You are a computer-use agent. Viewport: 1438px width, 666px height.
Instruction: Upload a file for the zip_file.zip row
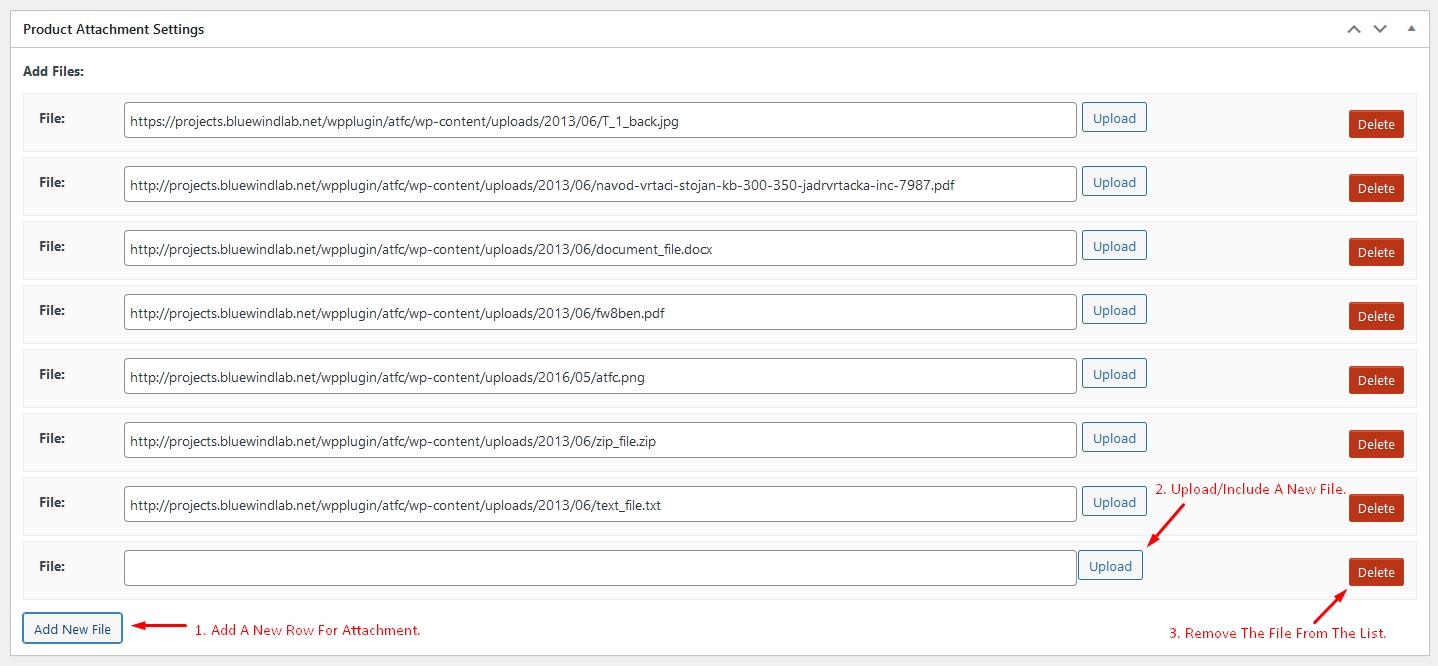[x=1113, y=437]
